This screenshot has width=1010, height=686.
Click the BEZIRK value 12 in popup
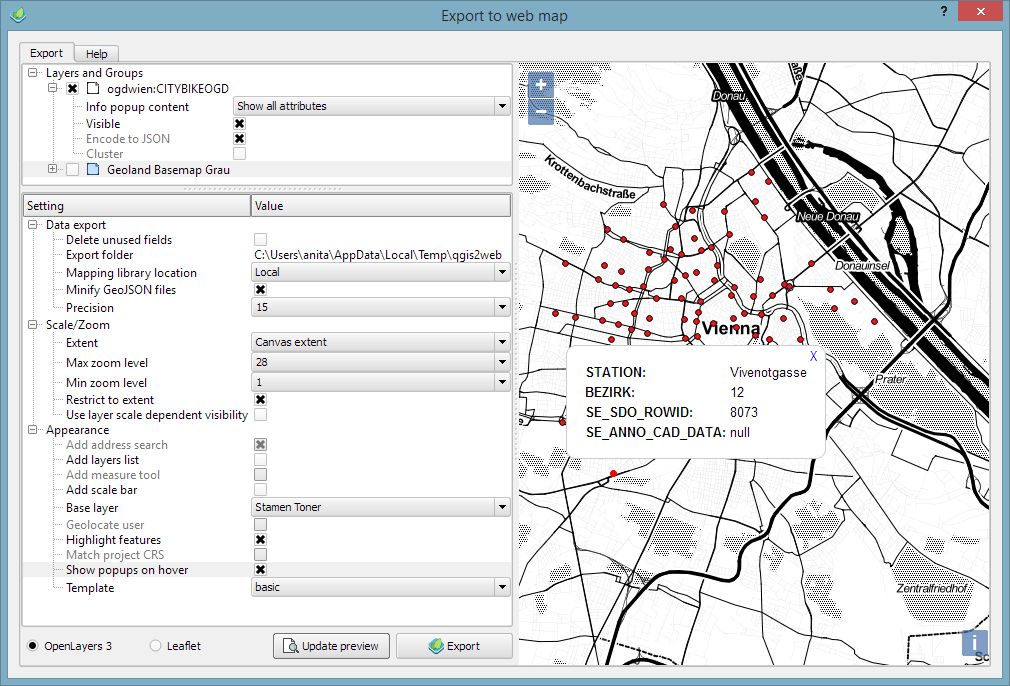[737, 392]
